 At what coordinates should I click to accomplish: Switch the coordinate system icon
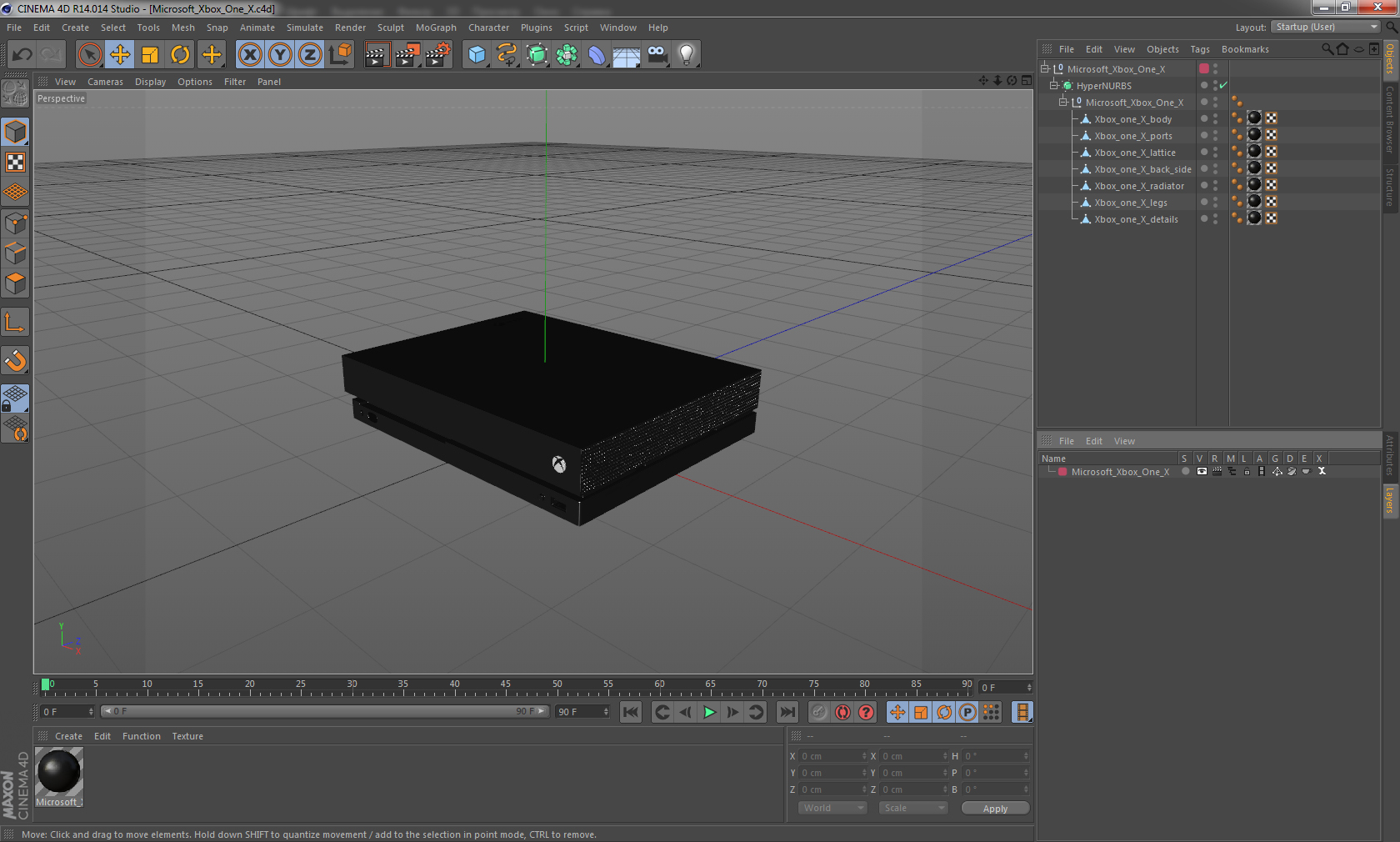coord(340,55)
